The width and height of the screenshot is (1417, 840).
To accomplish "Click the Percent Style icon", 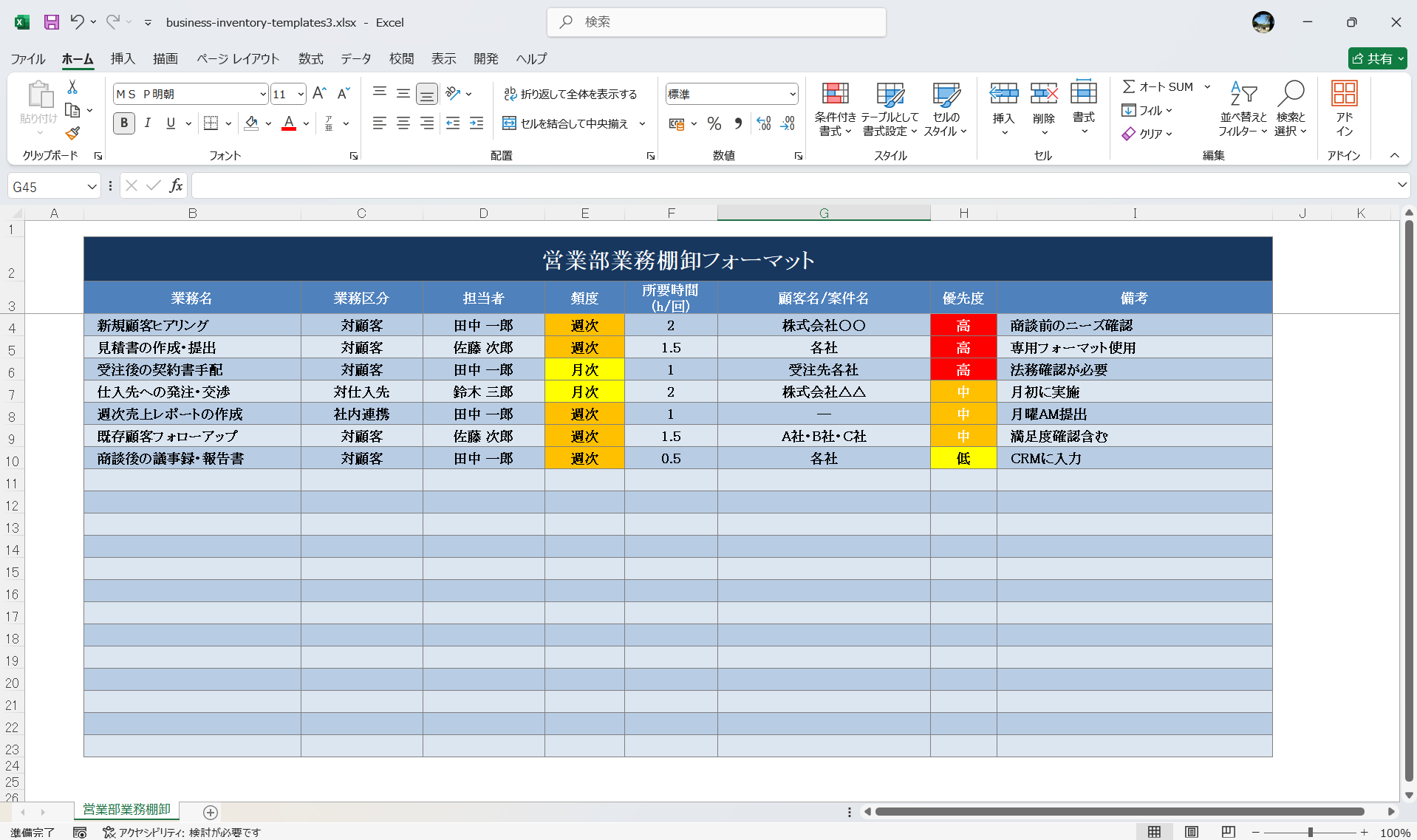I will (714, 123).
